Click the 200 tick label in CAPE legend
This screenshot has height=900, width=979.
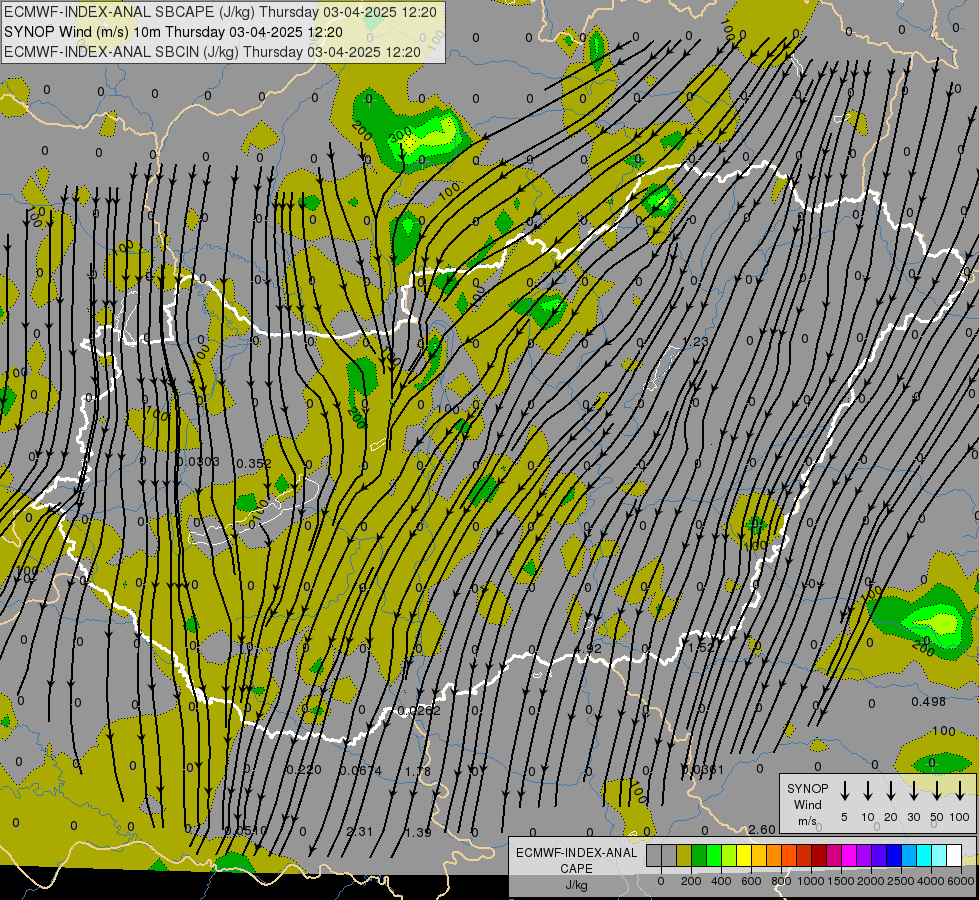click(x=691, y=881)
